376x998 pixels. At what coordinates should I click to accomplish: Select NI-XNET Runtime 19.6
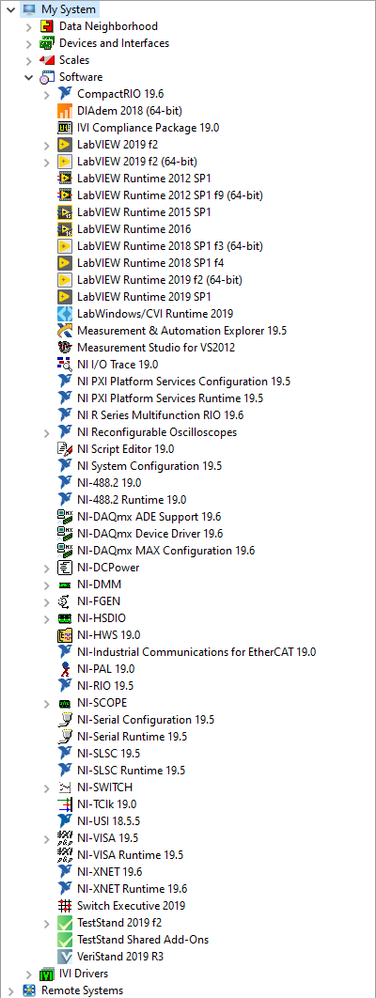pyautogui.click(x=132, y=889)
